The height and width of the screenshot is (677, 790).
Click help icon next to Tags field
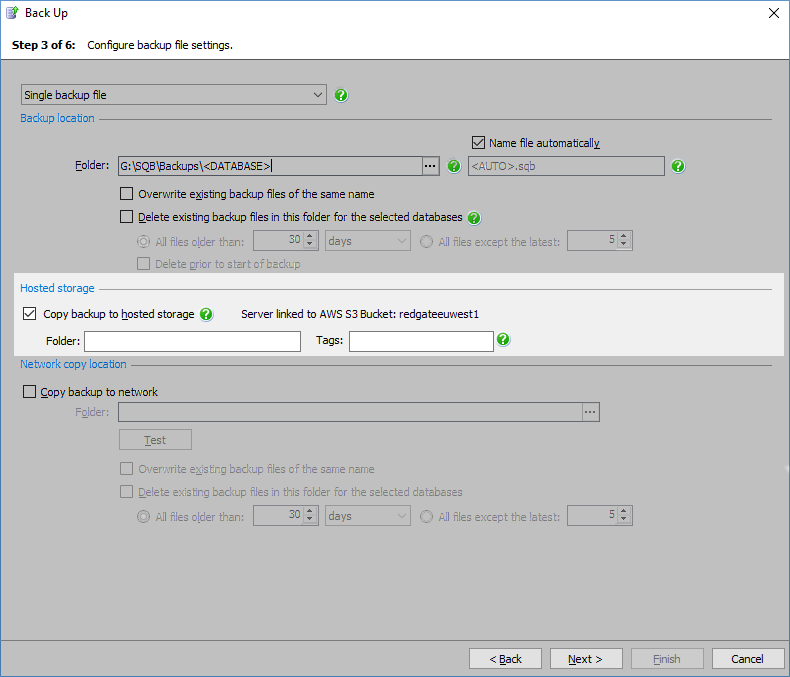tap(504, 340)
